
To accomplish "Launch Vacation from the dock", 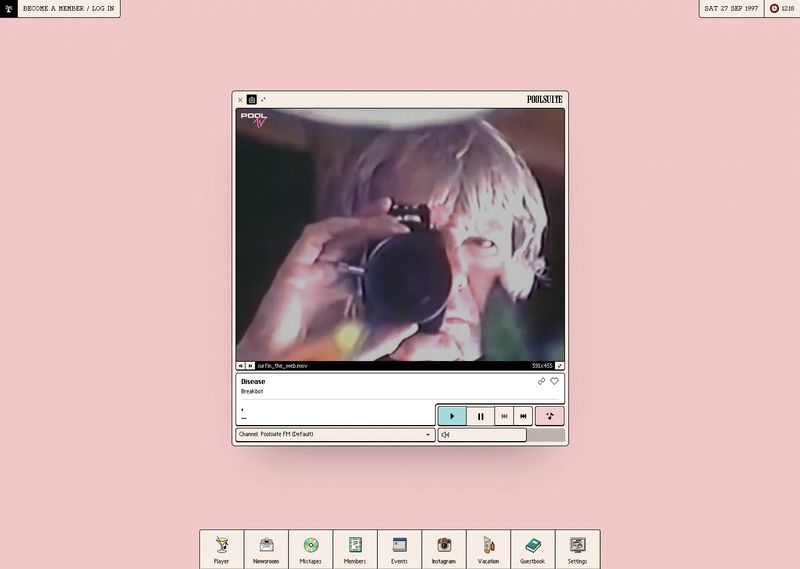I will click(488, 549).
